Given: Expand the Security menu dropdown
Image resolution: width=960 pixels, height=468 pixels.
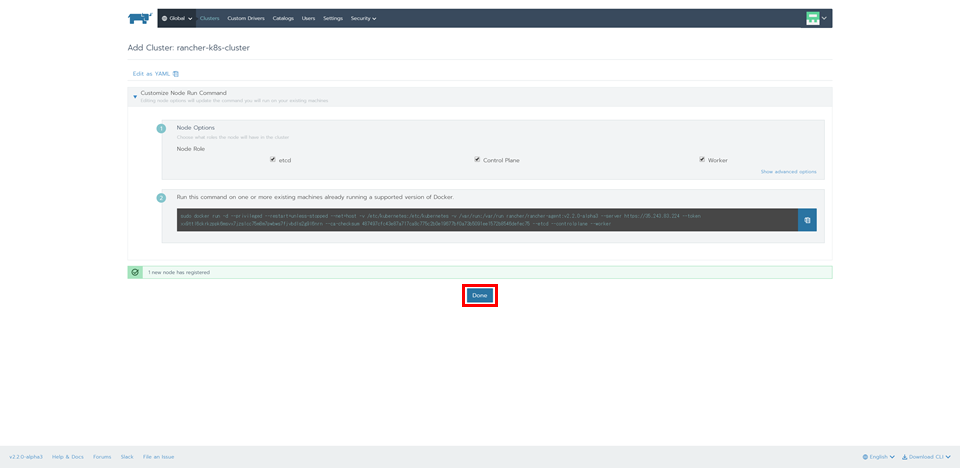Looking at the screenshot, I should (x=363, y=18).
